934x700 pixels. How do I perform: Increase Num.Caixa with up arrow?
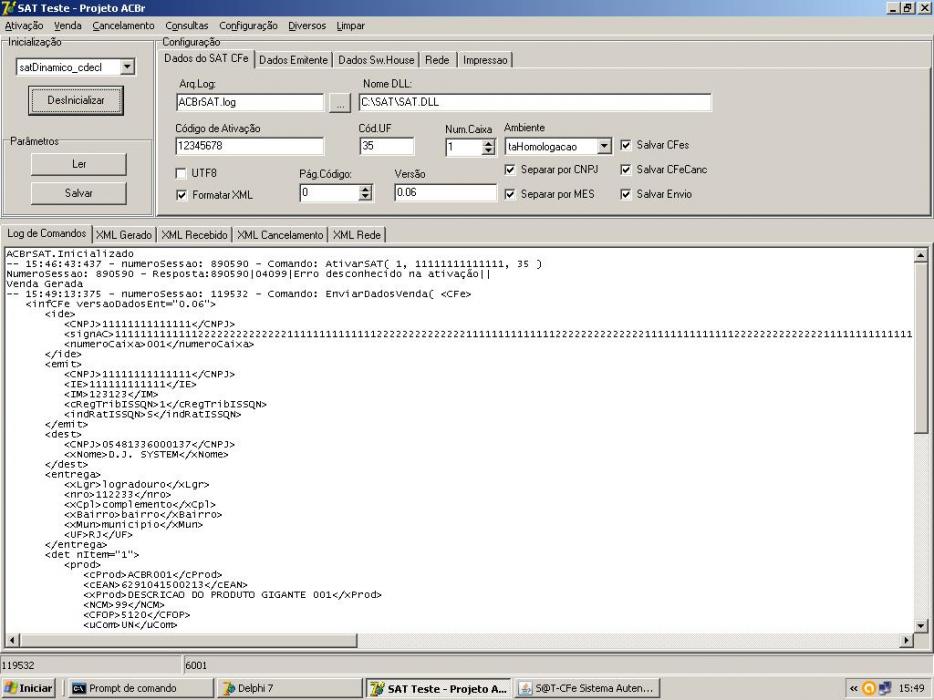[x=488, y=143]
